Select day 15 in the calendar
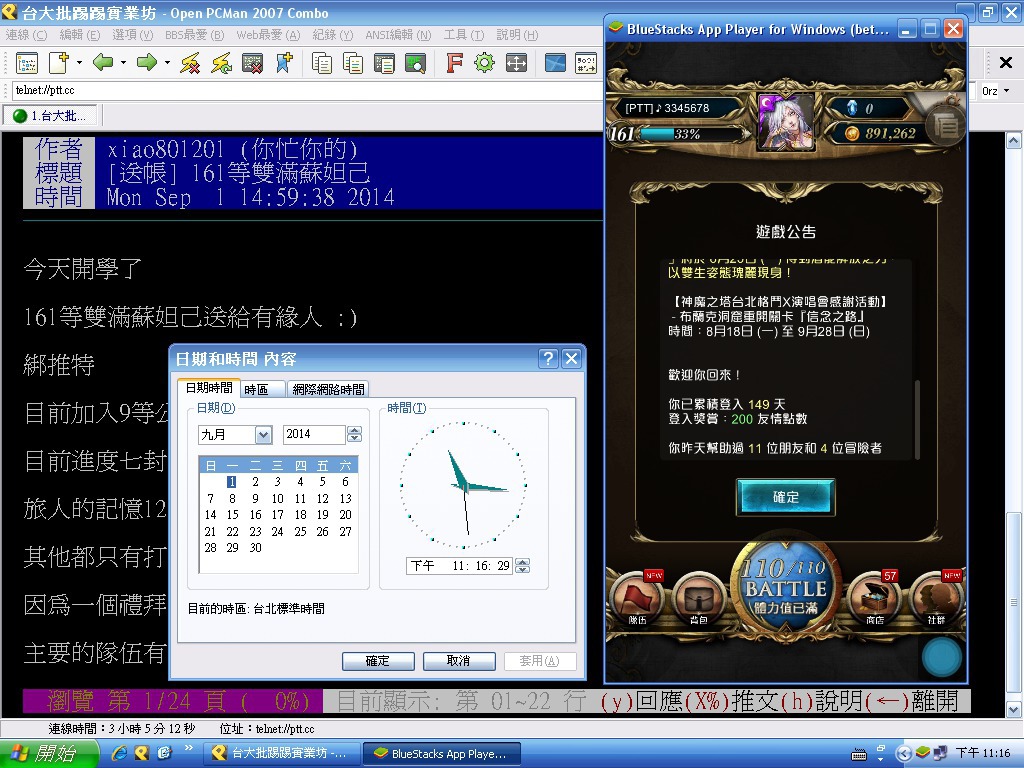Image resolution: width=1024 pixels, height=768 pixels. tap(232, 515)
